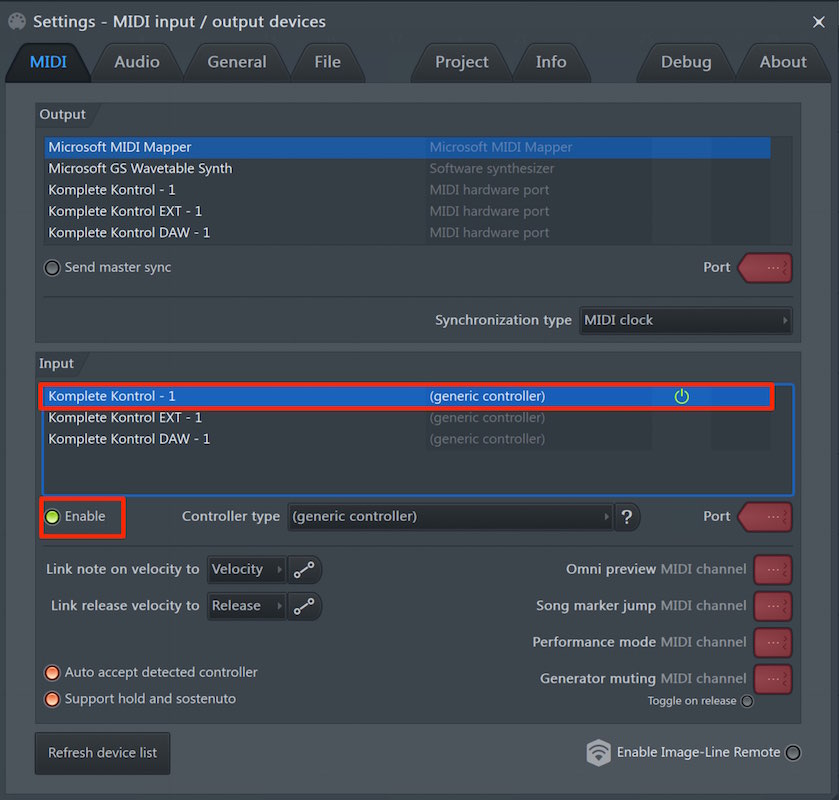Open the Debug tab

686,62
